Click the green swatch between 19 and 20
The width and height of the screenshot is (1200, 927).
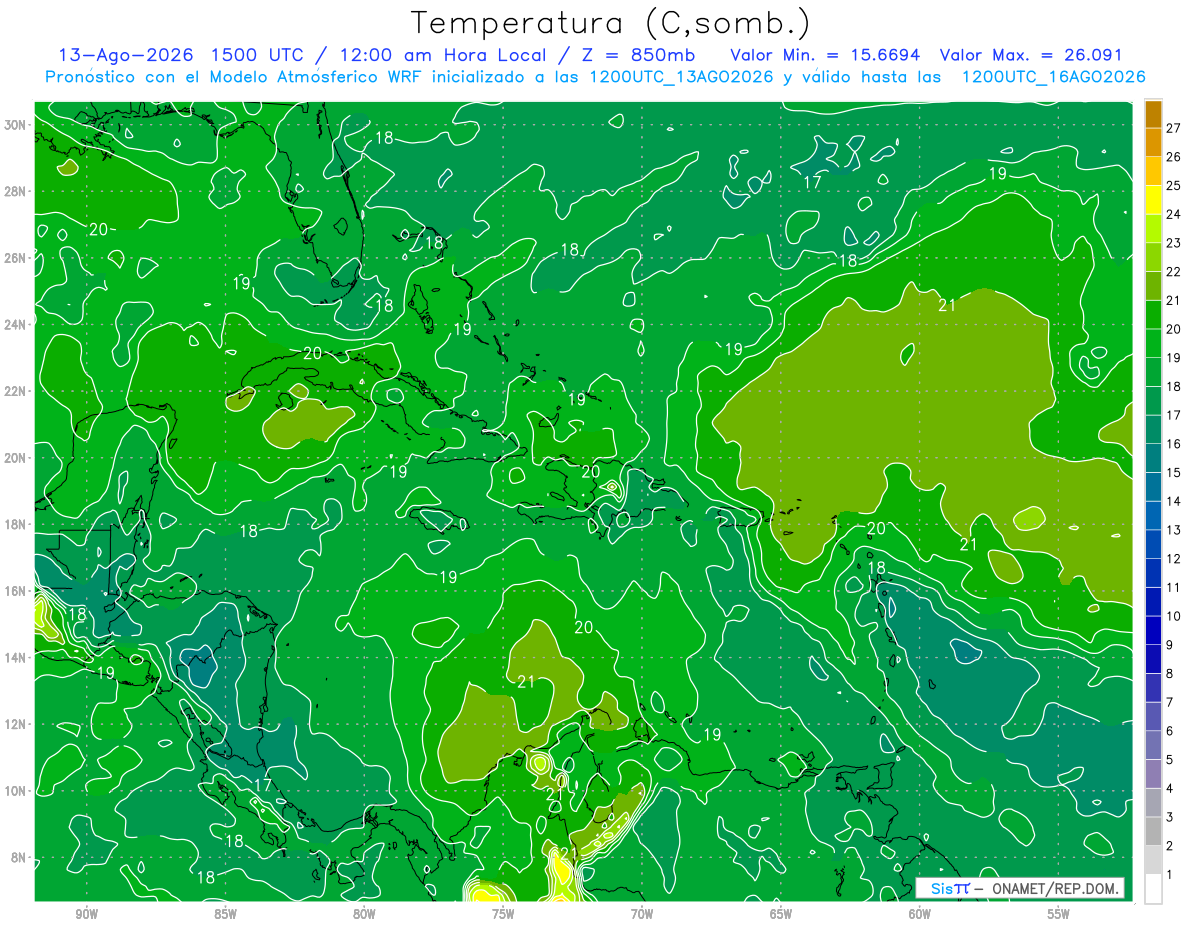[x=1153, y=343]
